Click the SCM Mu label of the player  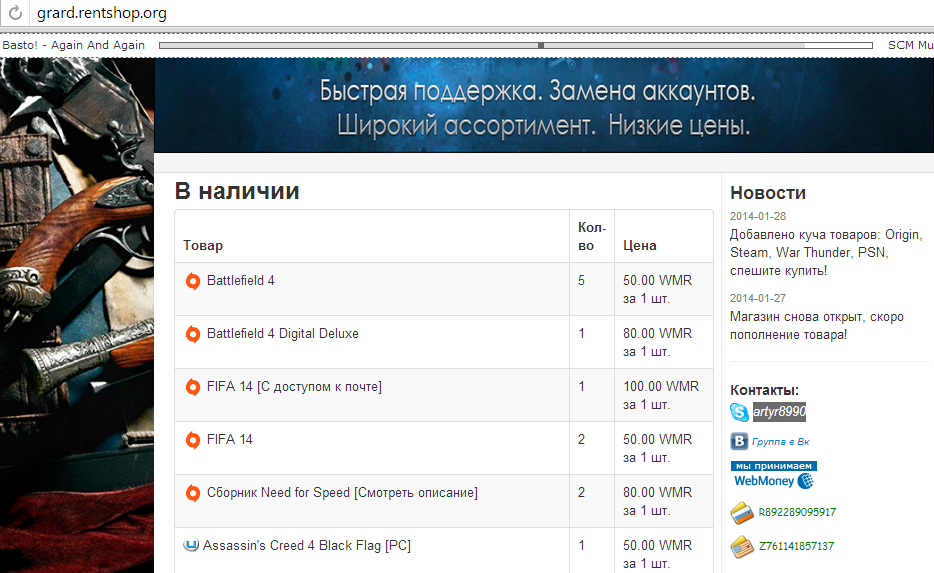point(911,45)
